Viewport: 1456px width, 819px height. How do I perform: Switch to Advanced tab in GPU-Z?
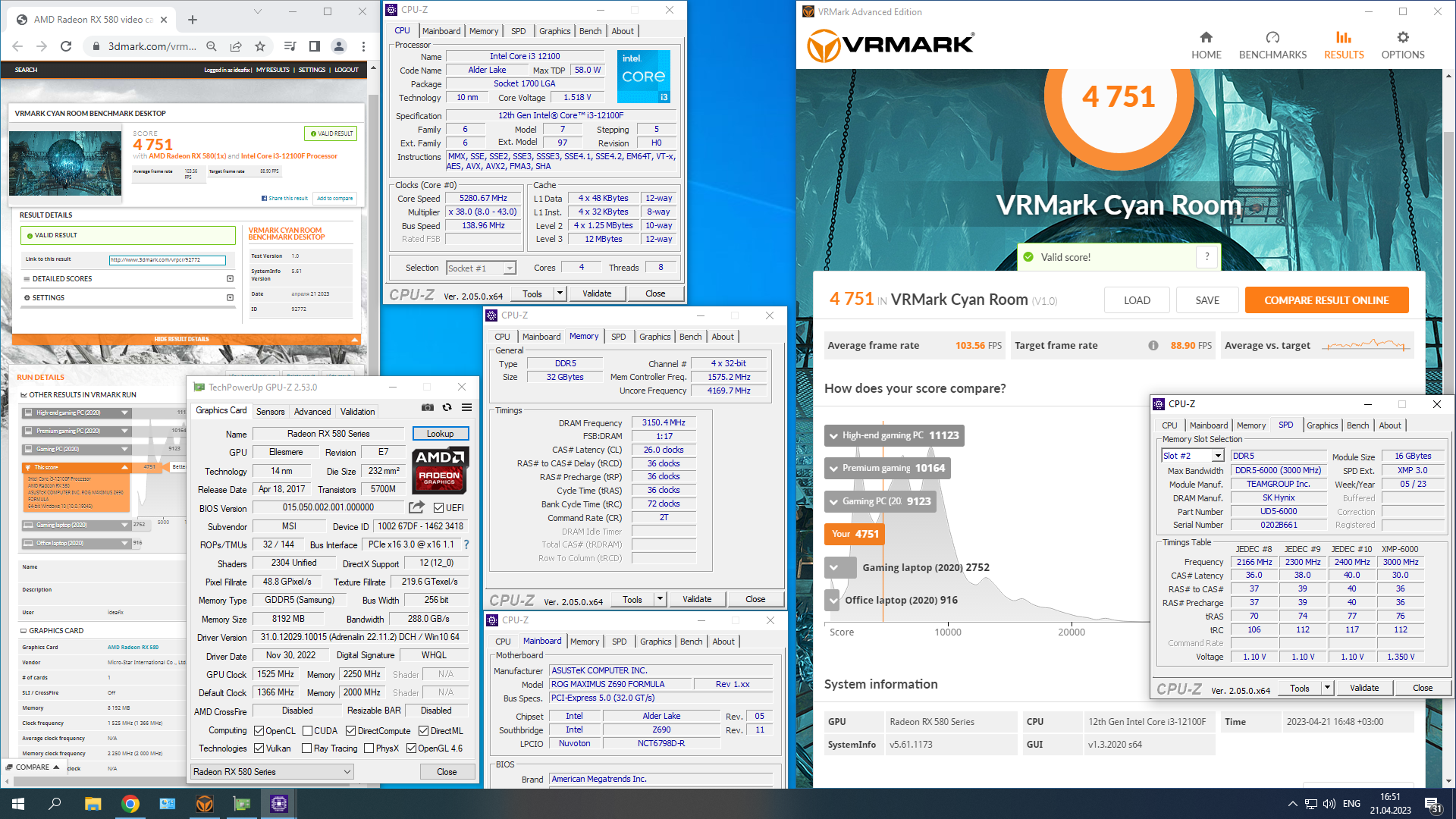312,412
